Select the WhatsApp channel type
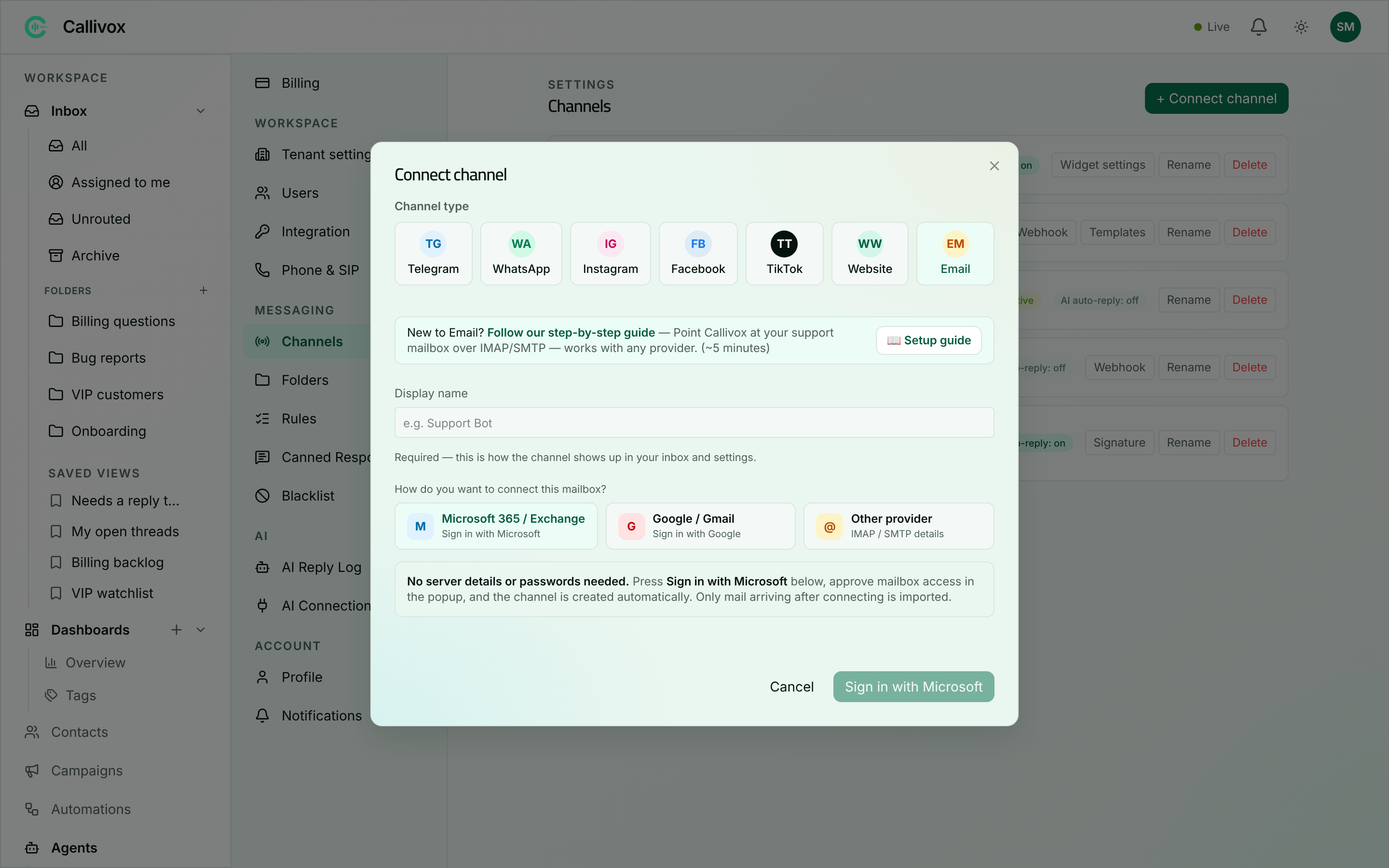This screenshot has width=1389, height=868. tap(521, 254)
